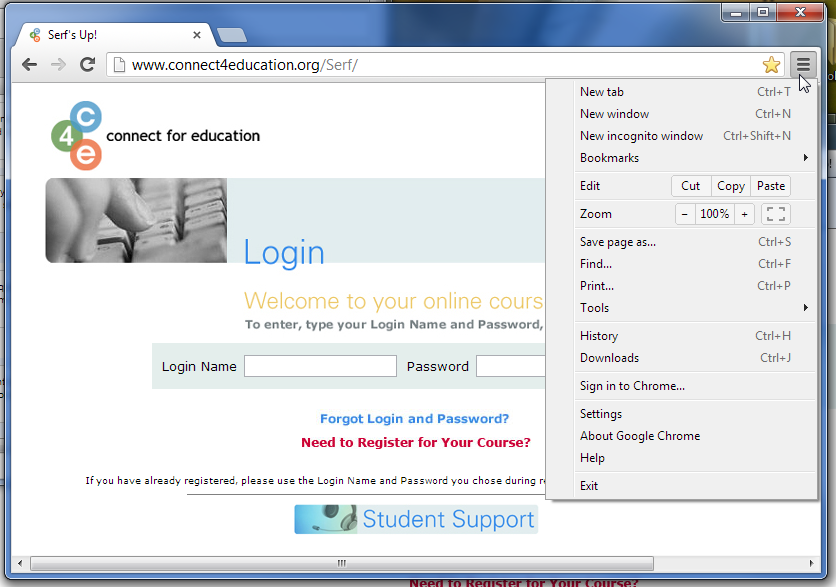Maximize the Chrome window
Viewport: 836px width, 587px height.
(x=763, y=12)
